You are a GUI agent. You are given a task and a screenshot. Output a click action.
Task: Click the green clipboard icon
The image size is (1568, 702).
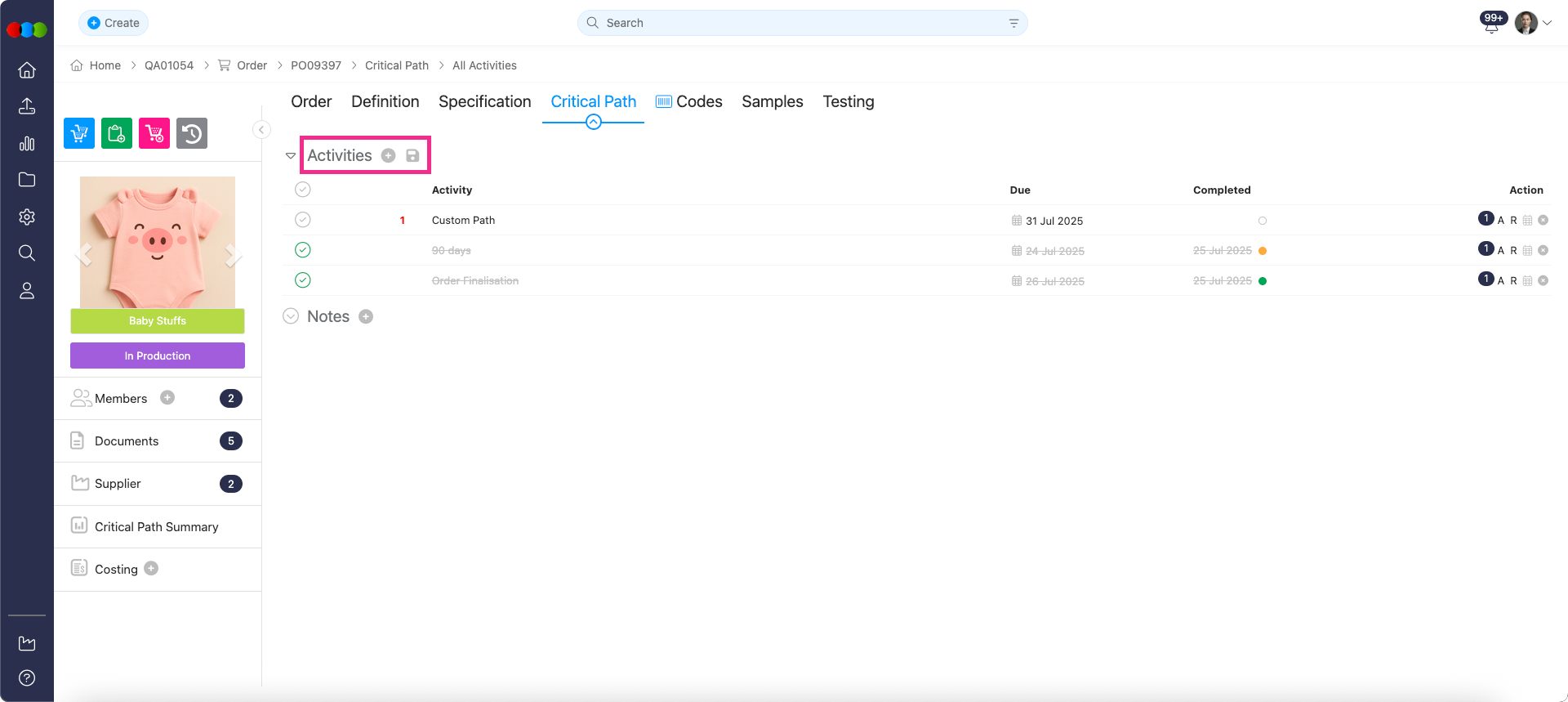117,133
